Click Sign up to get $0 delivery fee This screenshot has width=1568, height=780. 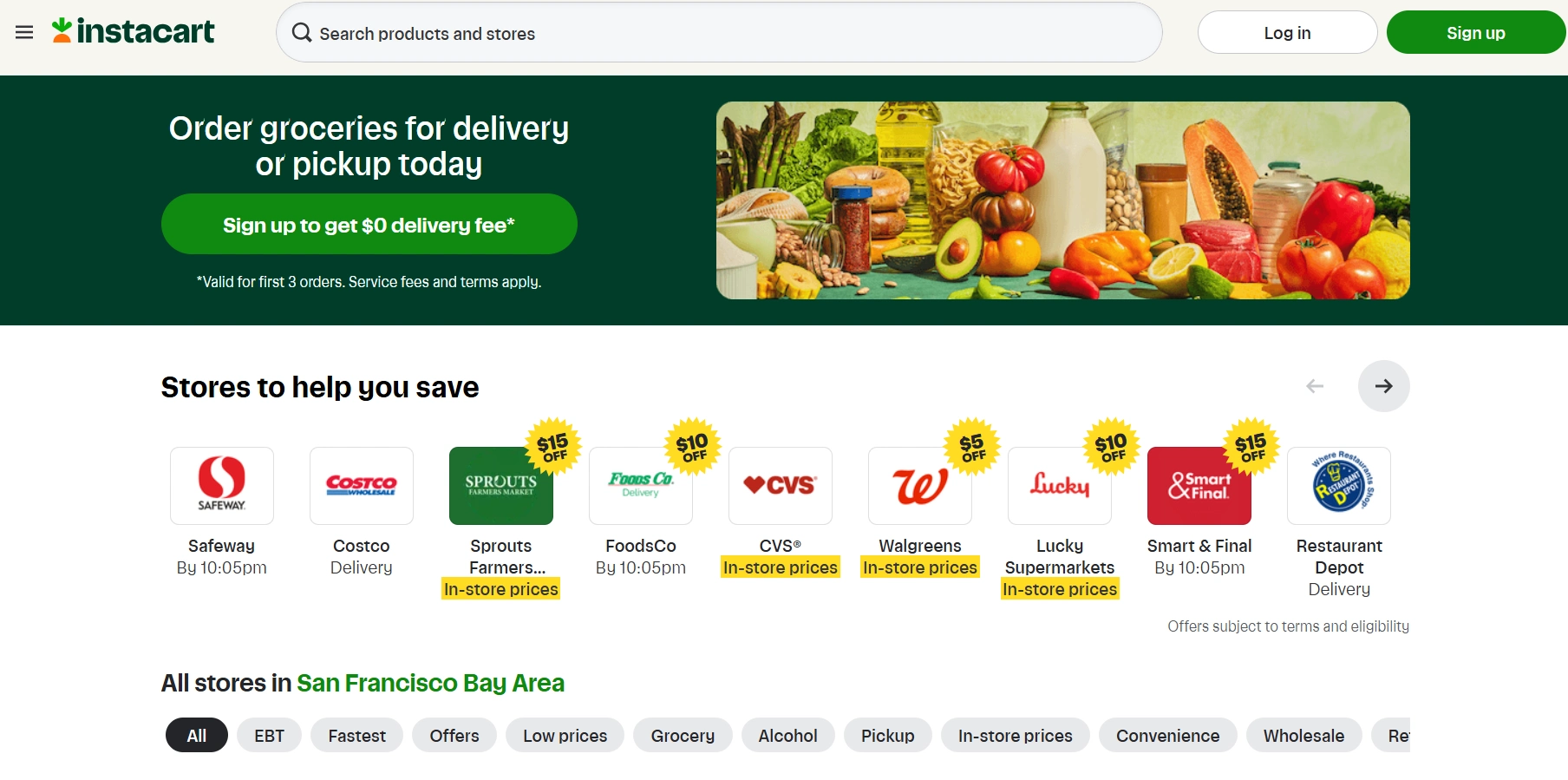click(369, 224)
